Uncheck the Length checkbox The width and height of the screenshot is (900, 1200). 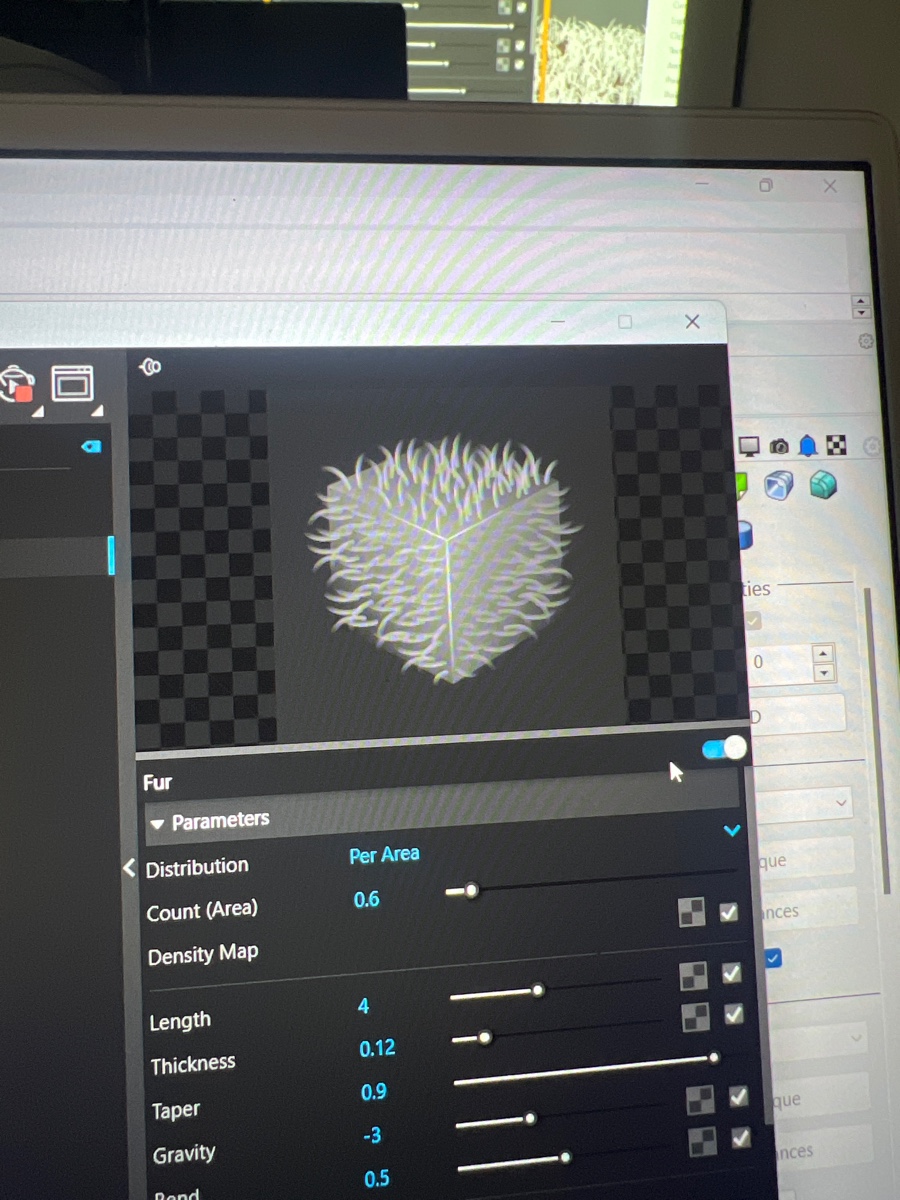click(x=734, y=1014)
